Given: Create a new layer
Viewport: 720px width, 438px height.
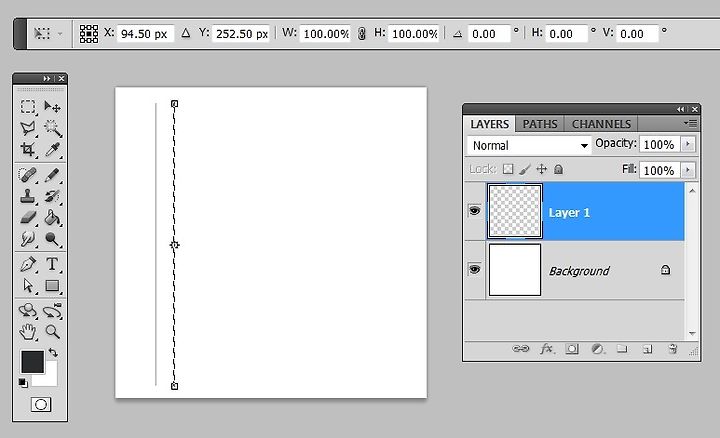Looking at the screenshot, I should pos(647,349).
